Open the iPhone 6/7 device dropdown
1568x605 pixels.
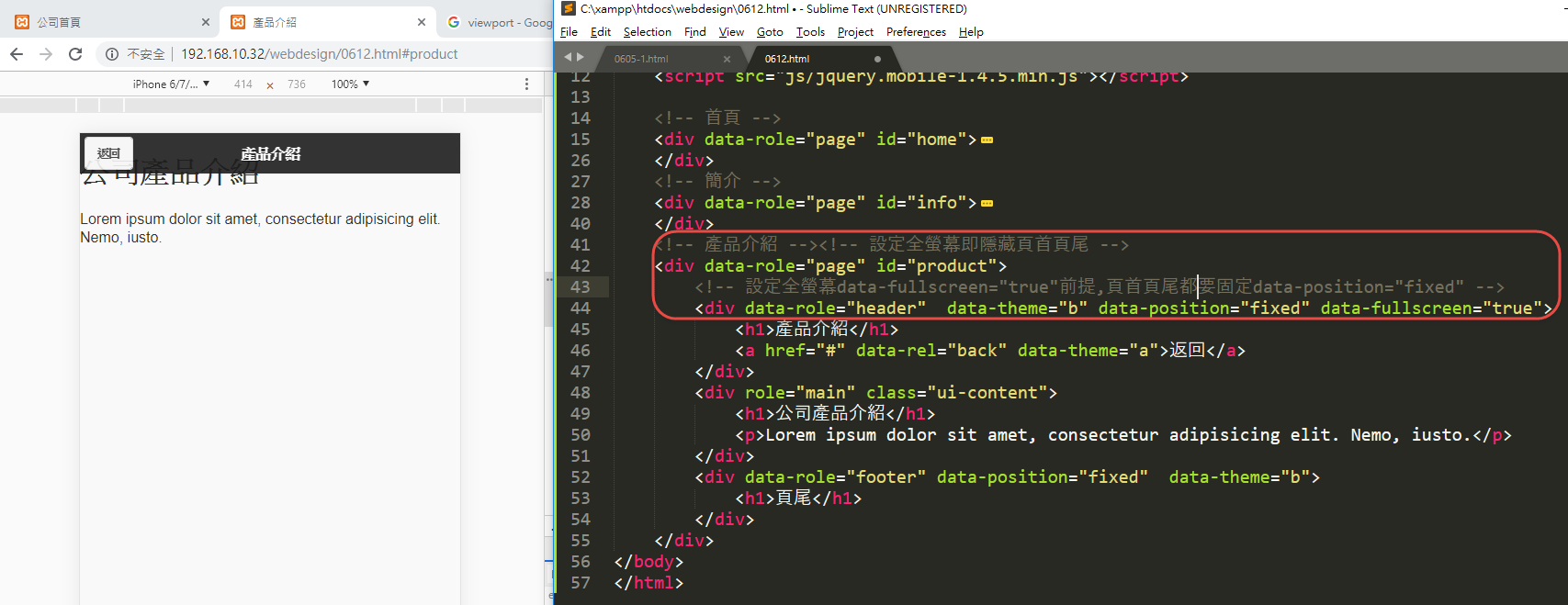[171, 84]
